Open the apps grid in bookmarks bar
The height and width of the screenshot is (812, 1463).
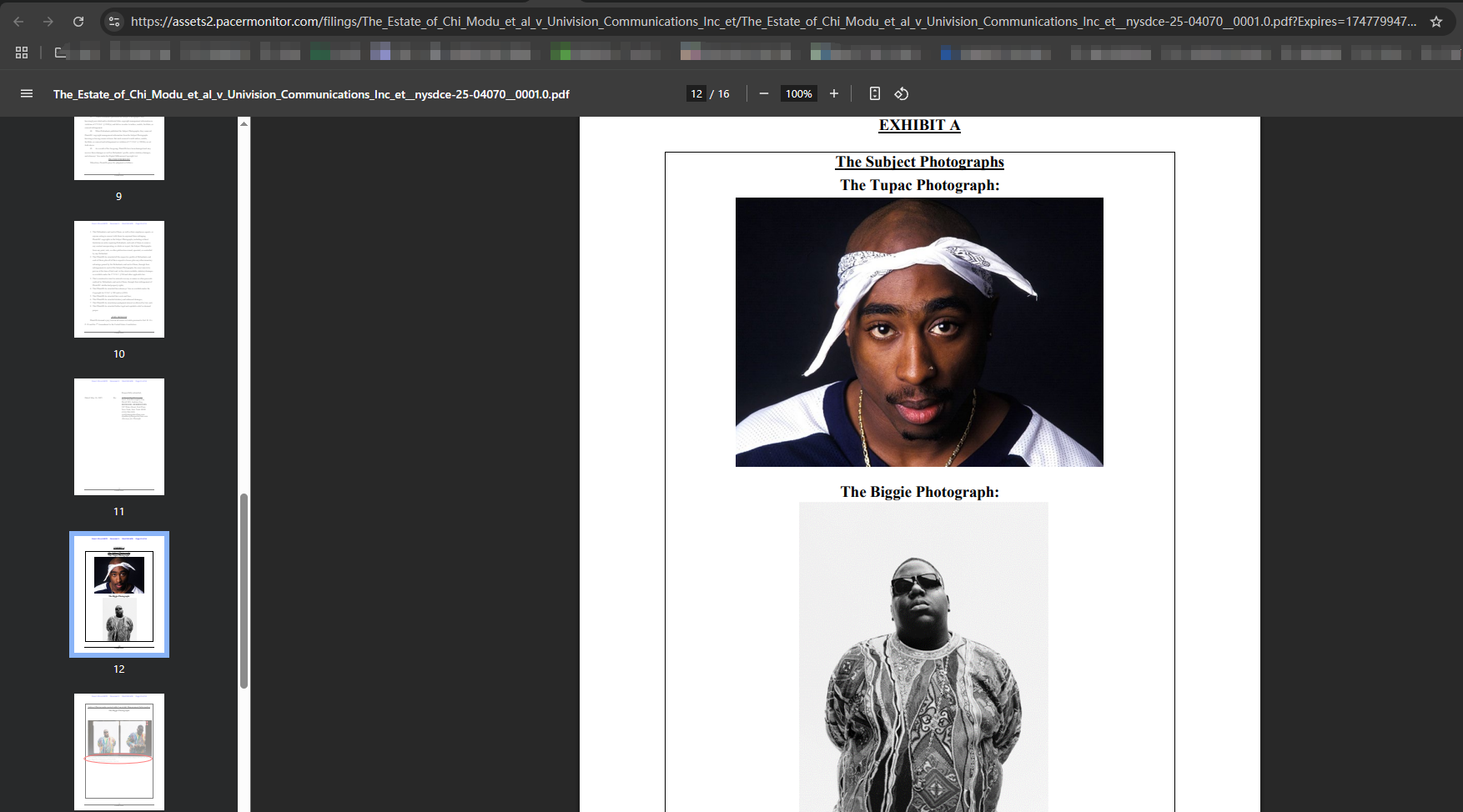click(x=22, y=53)
